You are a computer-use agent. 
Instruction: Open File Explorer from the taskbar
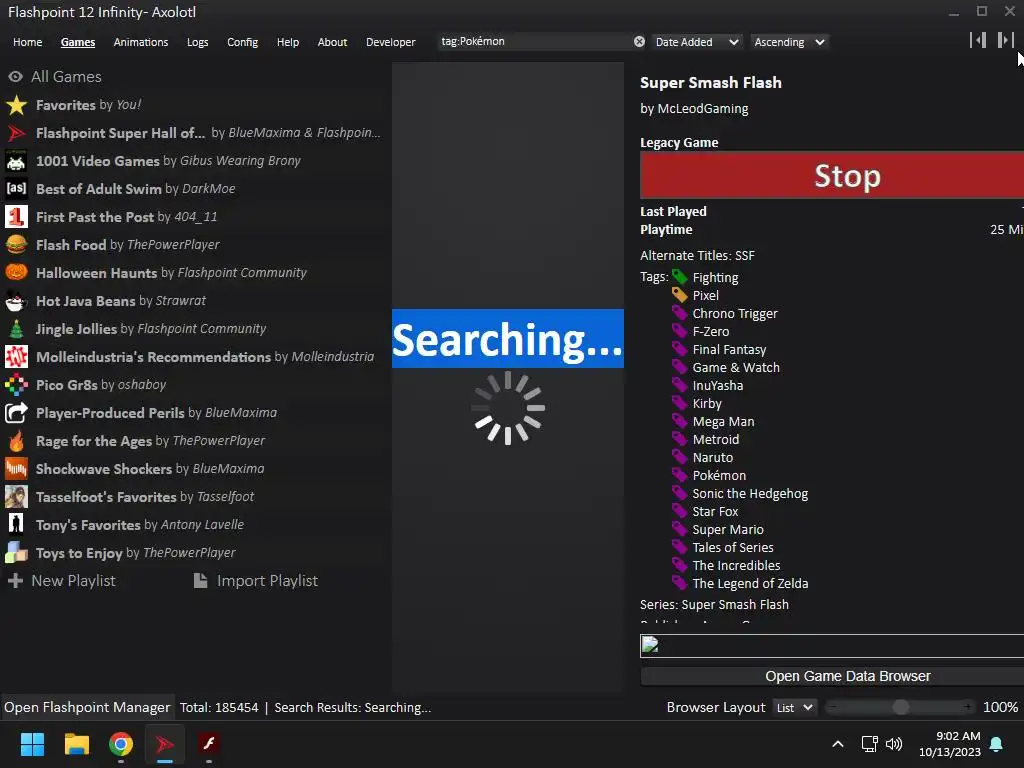point(76,744)
